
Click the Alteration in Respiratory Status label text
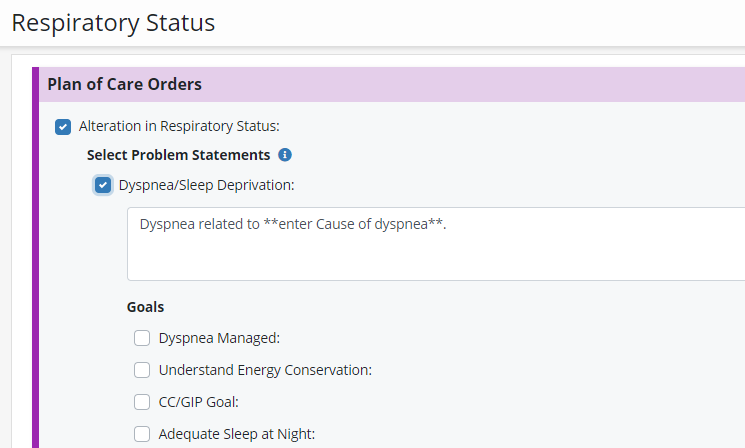coord(179,126)
